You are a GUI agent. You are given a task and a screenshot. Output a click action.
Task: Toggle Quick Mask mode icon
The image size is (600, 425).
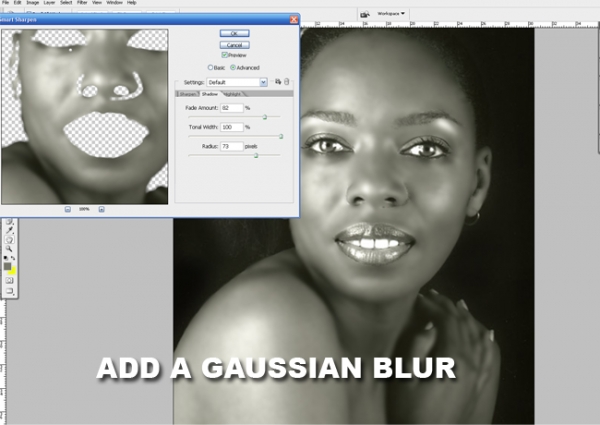click(x=9, y=281)
